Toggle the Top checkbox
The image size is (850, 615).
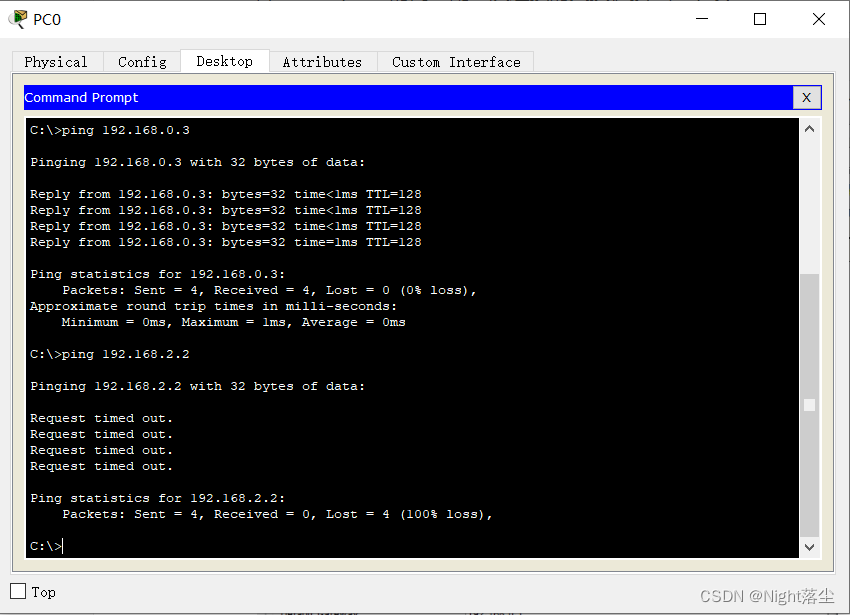coord(18,591)
